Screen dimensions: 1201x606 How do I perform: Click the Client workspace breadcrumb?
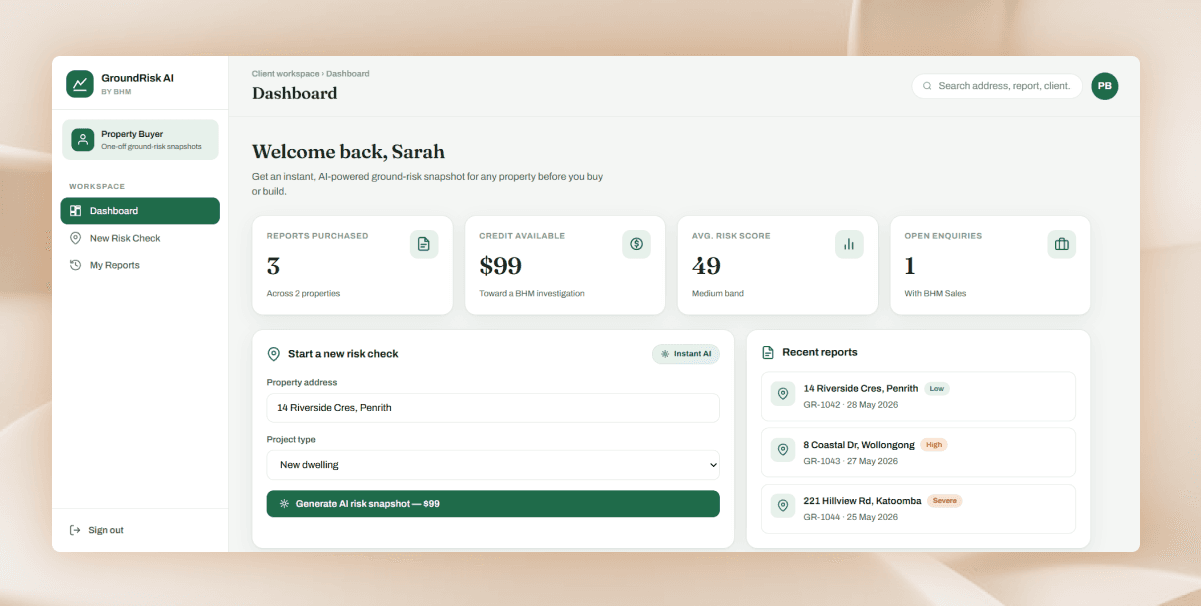click(286, 74)
